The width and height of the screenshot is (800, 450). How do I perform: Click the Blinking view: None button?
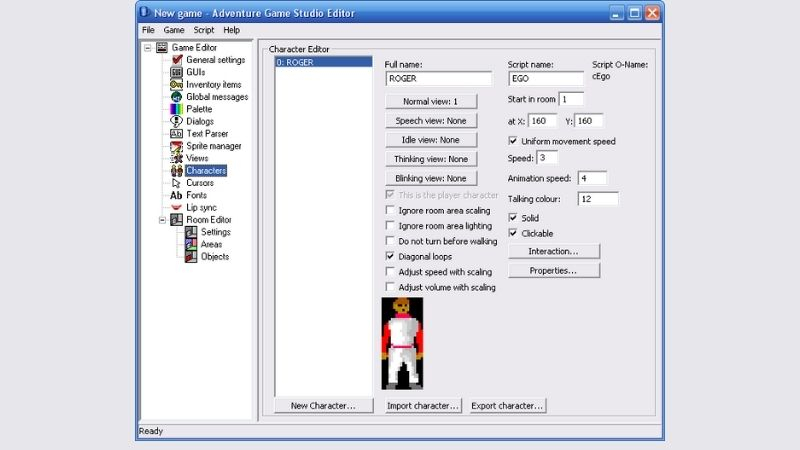[x=431, y=178]
